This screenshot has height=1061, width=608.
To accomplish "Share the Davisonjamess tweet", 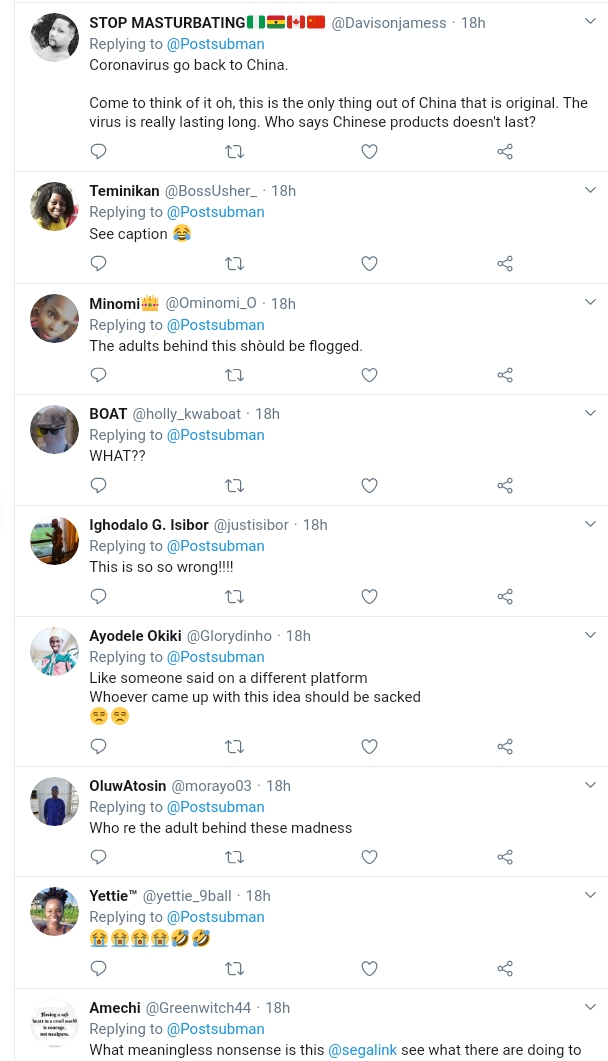I will click(x=505, y=152).
